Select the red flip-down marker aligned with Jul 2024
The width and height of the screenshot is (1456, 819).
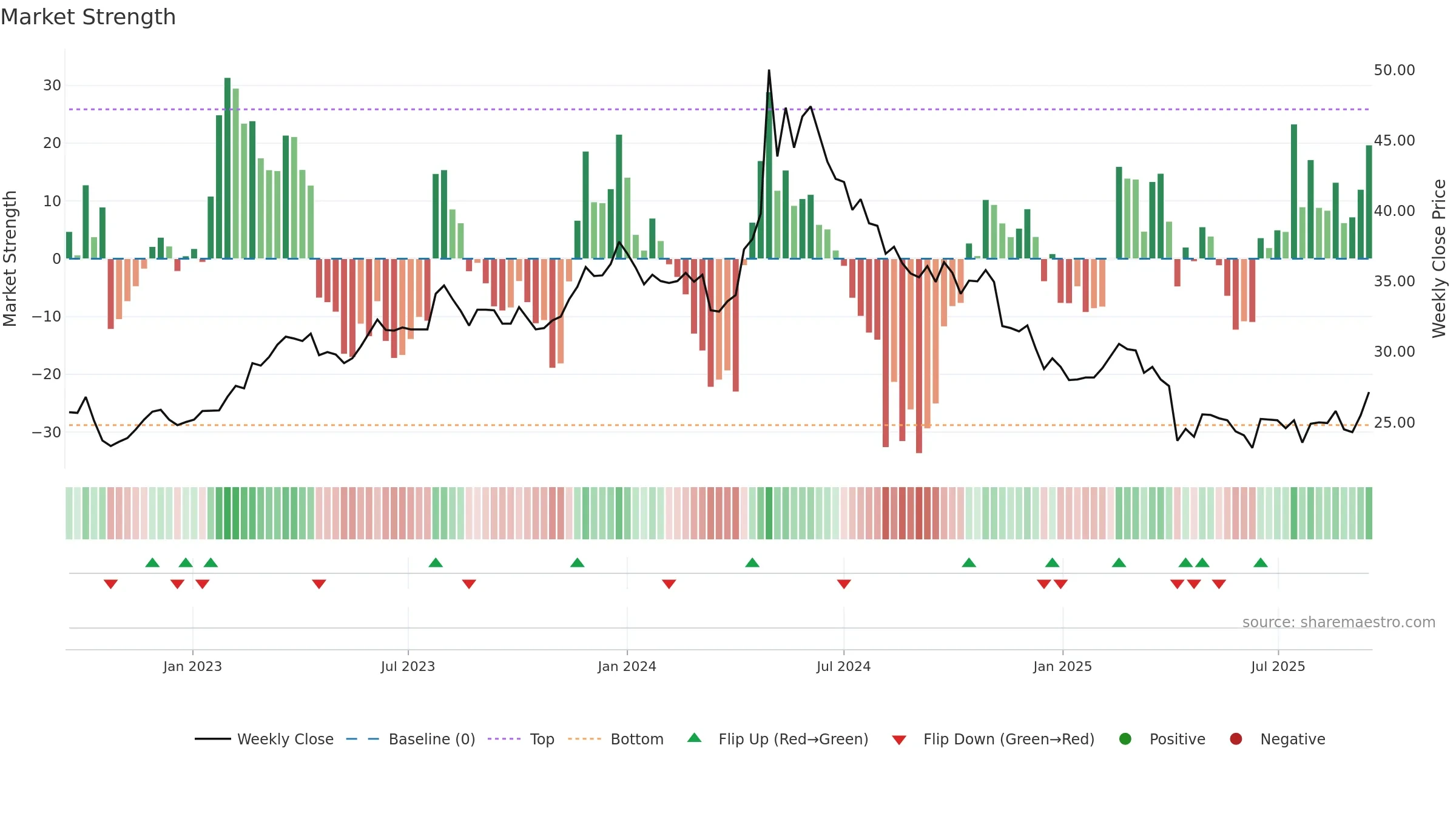[x=844, y=584]
